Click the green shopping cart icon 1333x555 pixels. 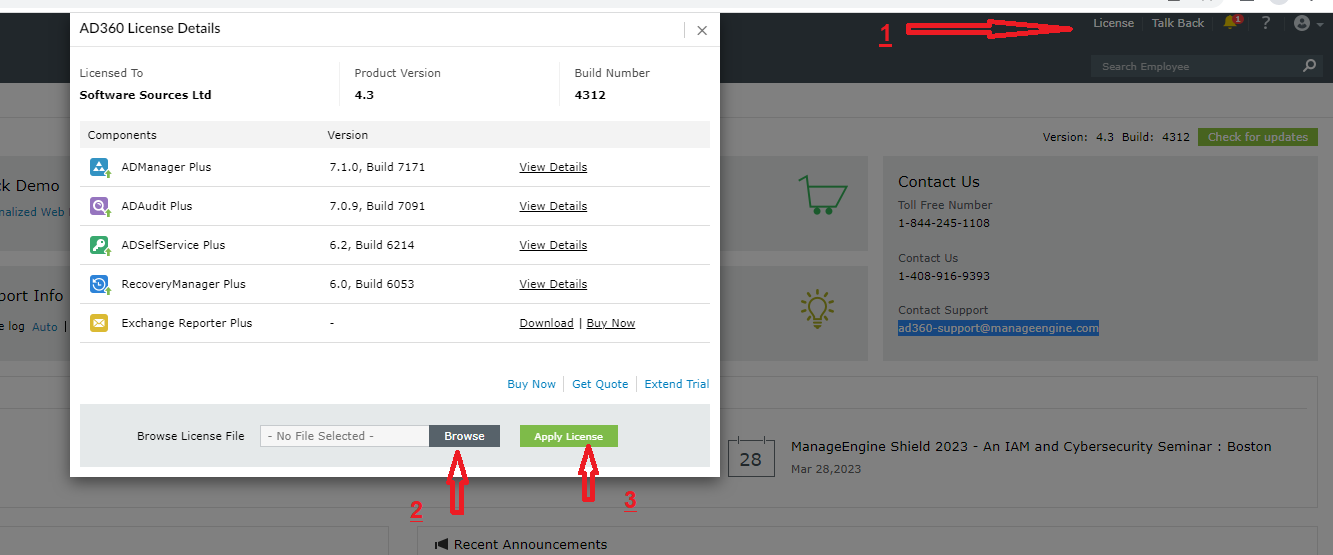click(x=823, y=194)
